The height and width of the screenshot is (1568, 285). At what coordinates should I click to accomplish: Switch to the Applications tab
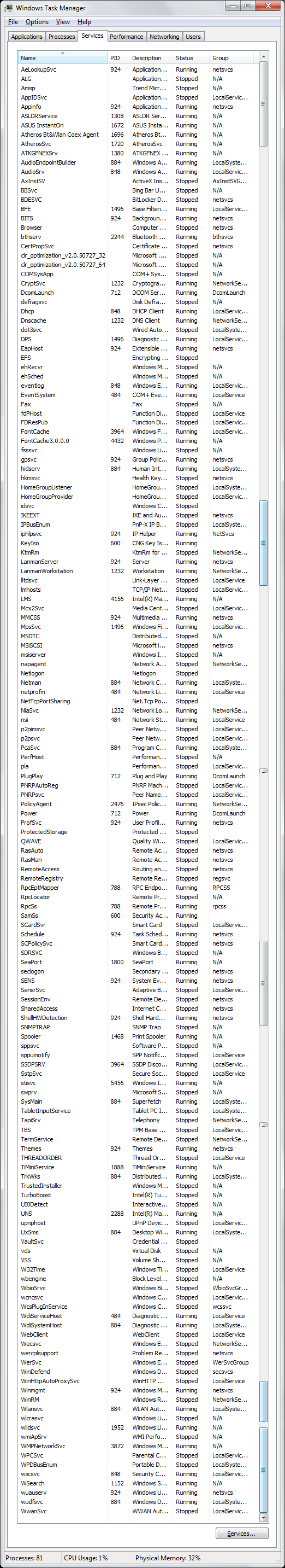[x=27, y=37]
